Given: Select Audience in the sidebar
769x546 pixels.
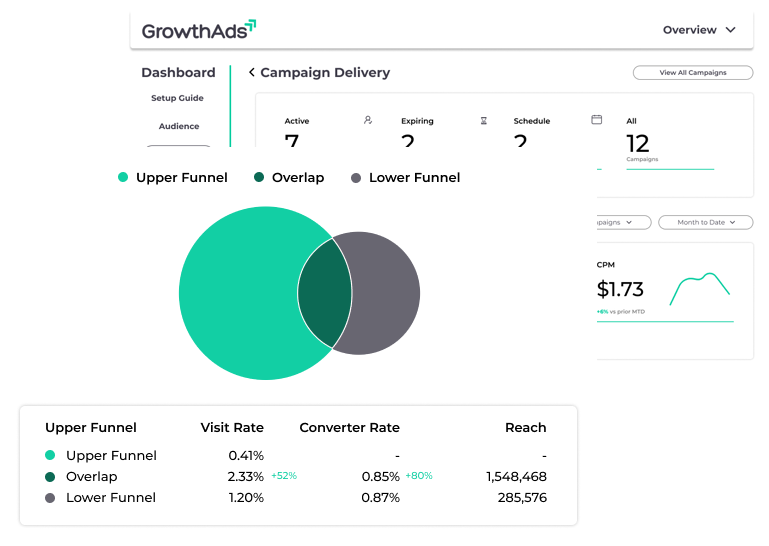Looking at the screenshot, I should pos(179,126).
